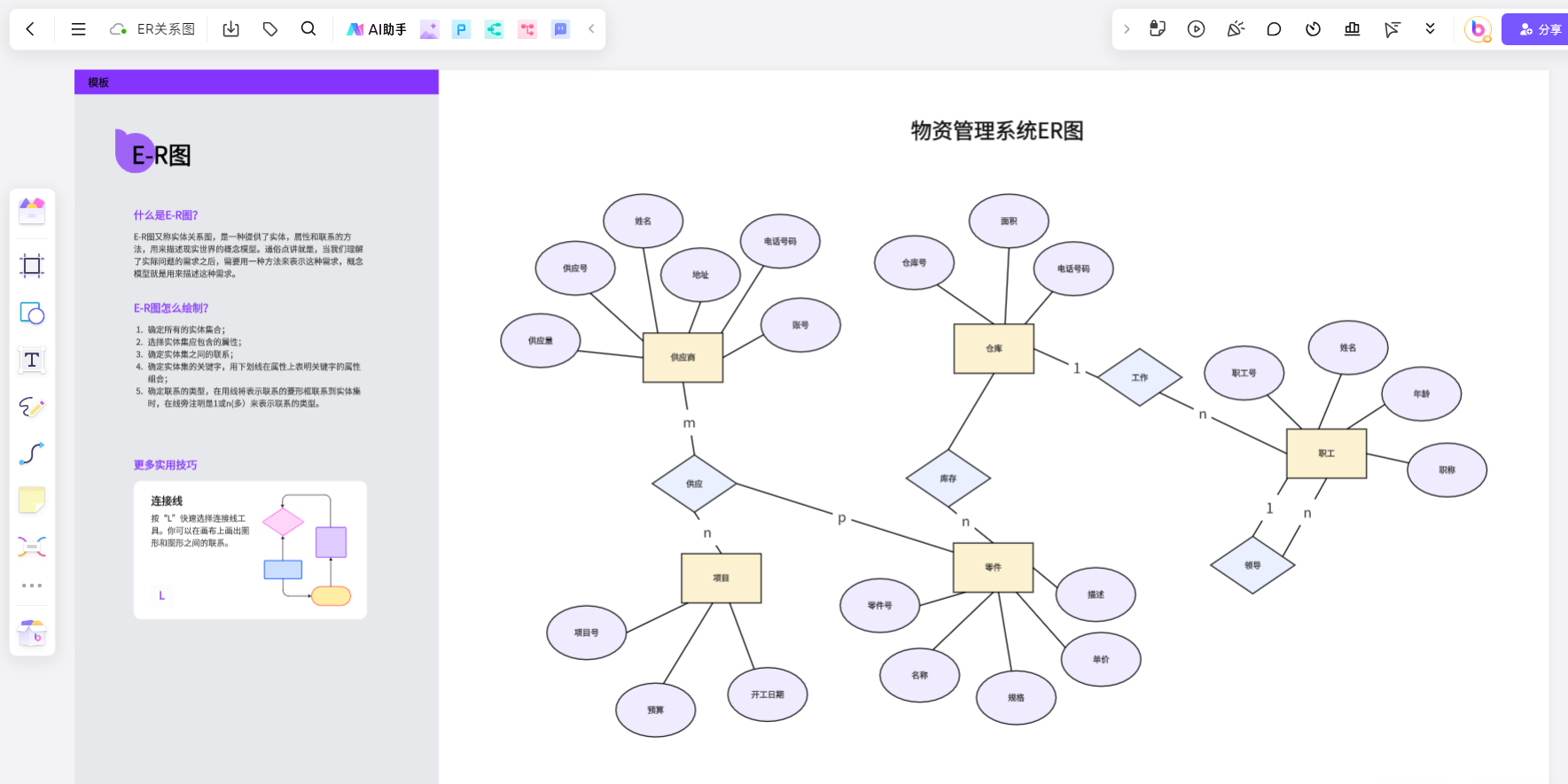The image size is (1568, 784).
Task: Open the timer tool
Action: (1314, 29)
